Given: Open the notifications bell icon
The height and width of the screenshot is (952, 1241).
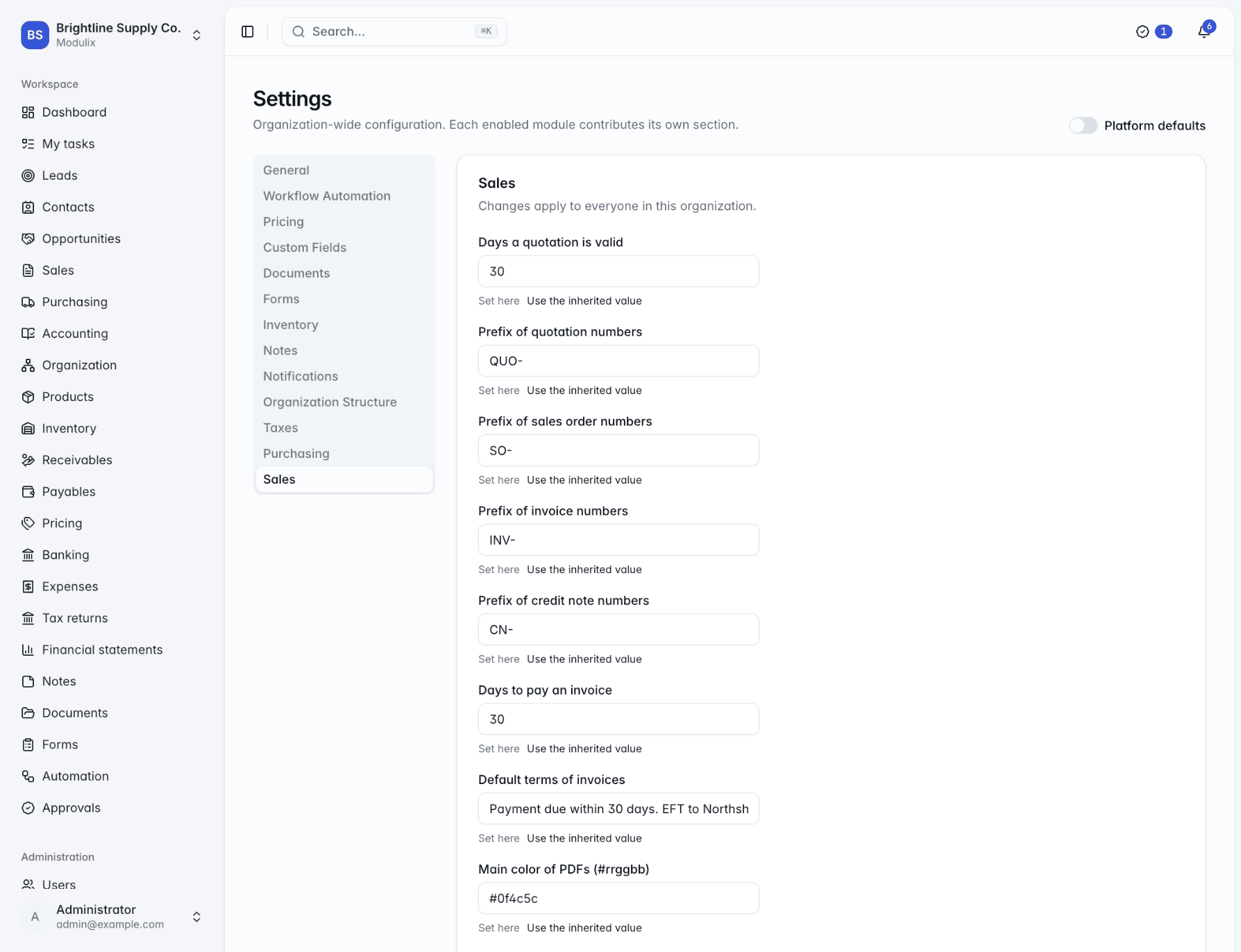Looking at the screenshot, I should tap(1204, 32).
